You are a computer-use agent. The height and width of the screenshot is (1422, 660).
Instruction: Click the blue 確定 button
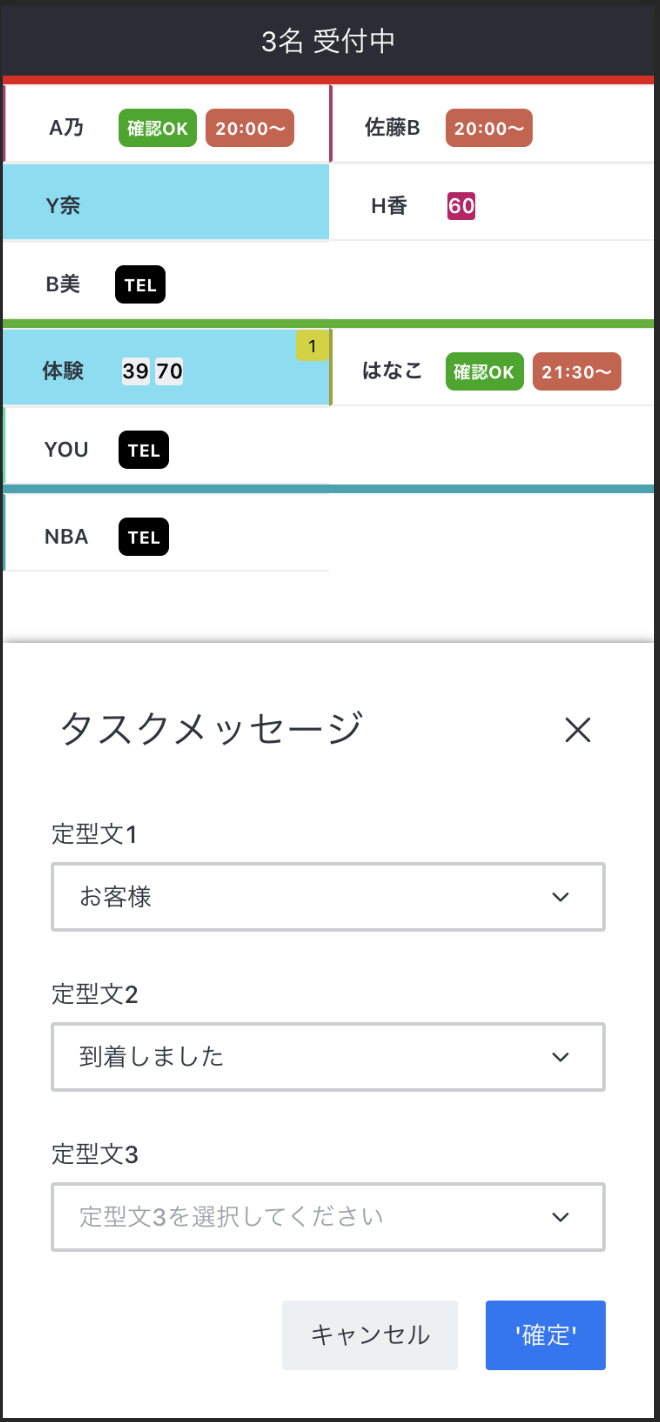coord(545,1335)
